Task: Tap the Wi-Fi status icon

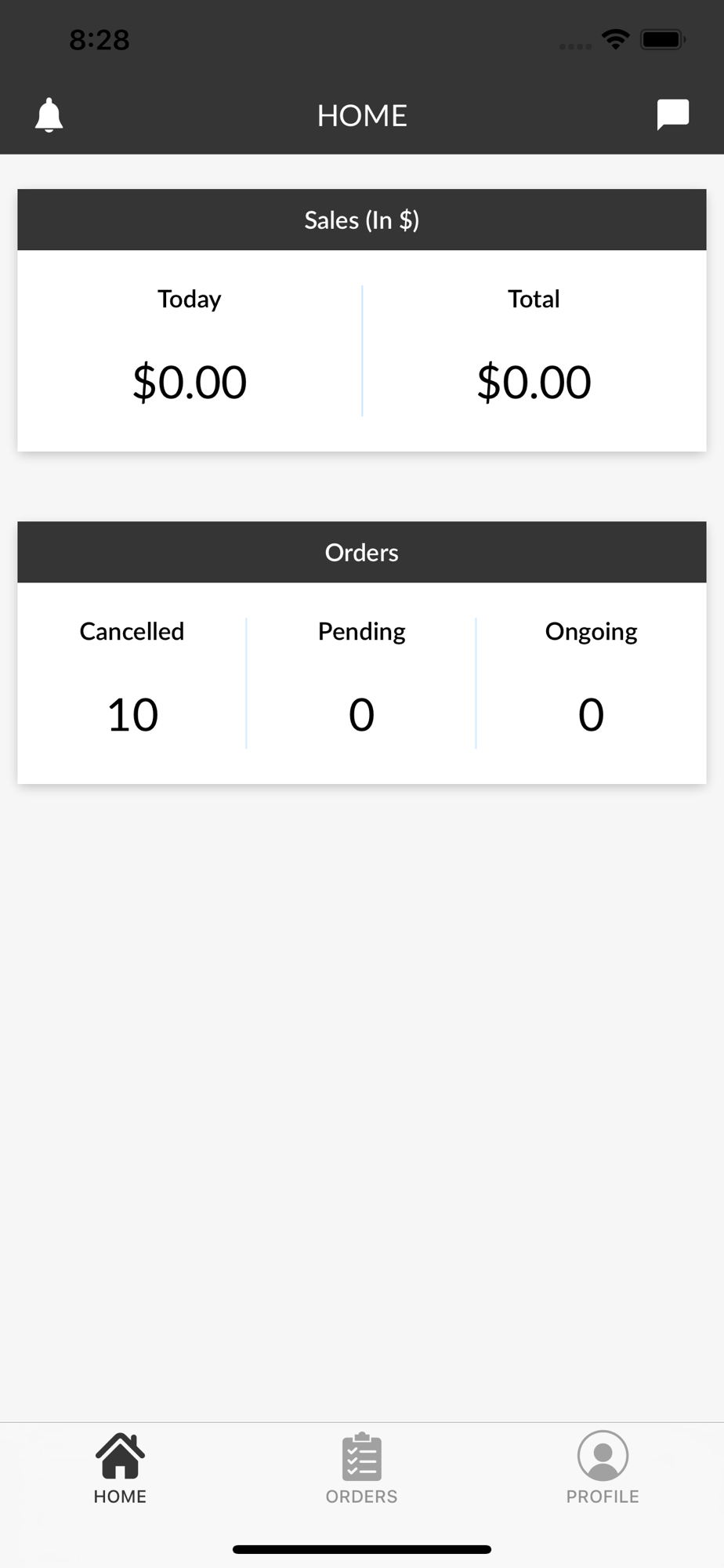Action: click(616, 39)
